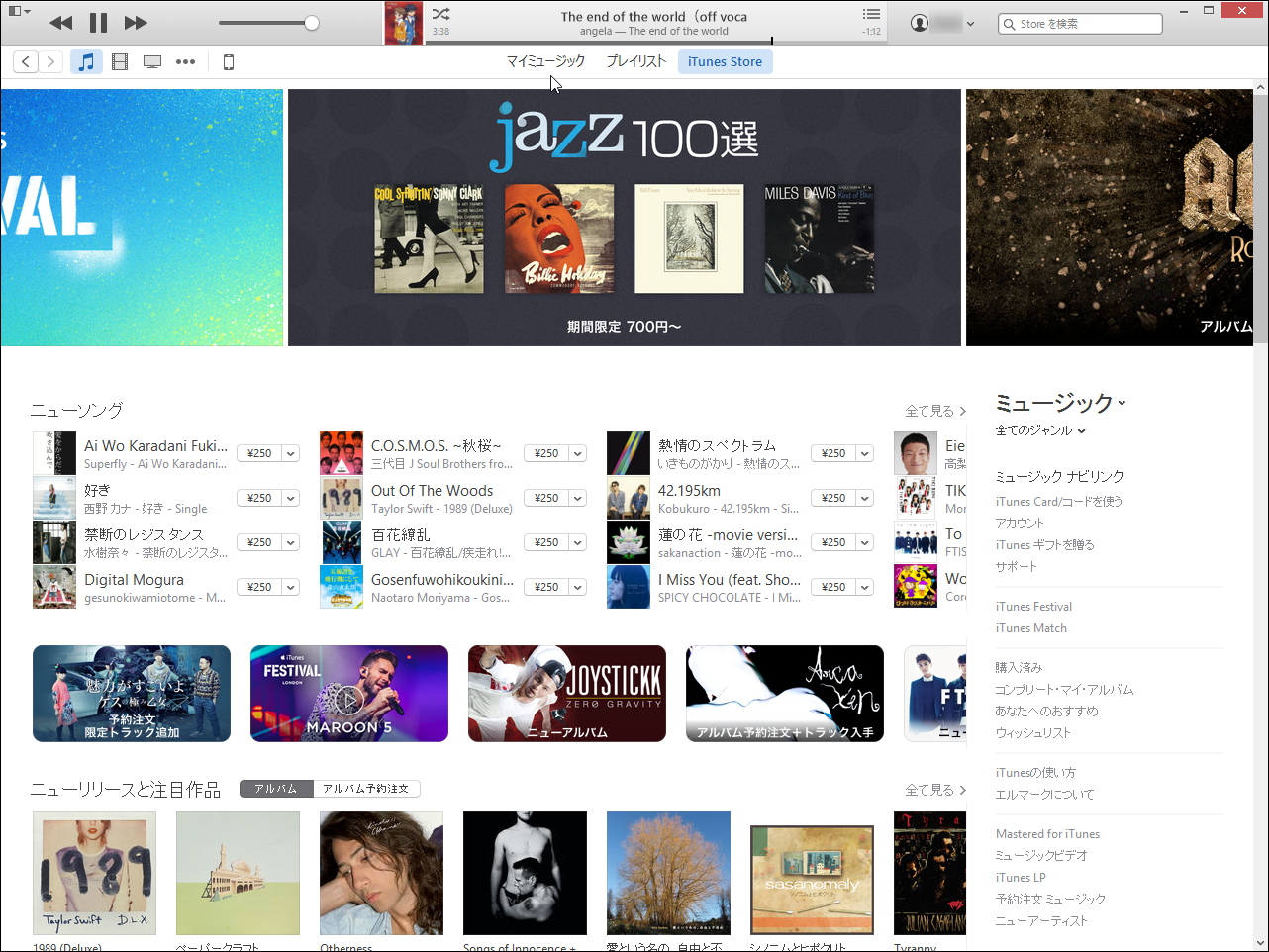Select the Music section icon

click(x=86, y=61)
